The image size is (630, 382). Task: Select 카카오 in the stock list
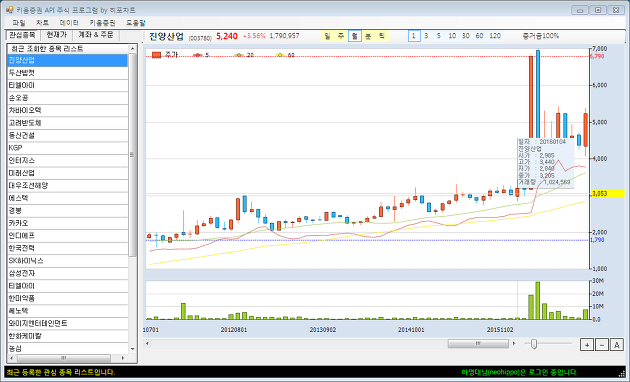(68, 223)
